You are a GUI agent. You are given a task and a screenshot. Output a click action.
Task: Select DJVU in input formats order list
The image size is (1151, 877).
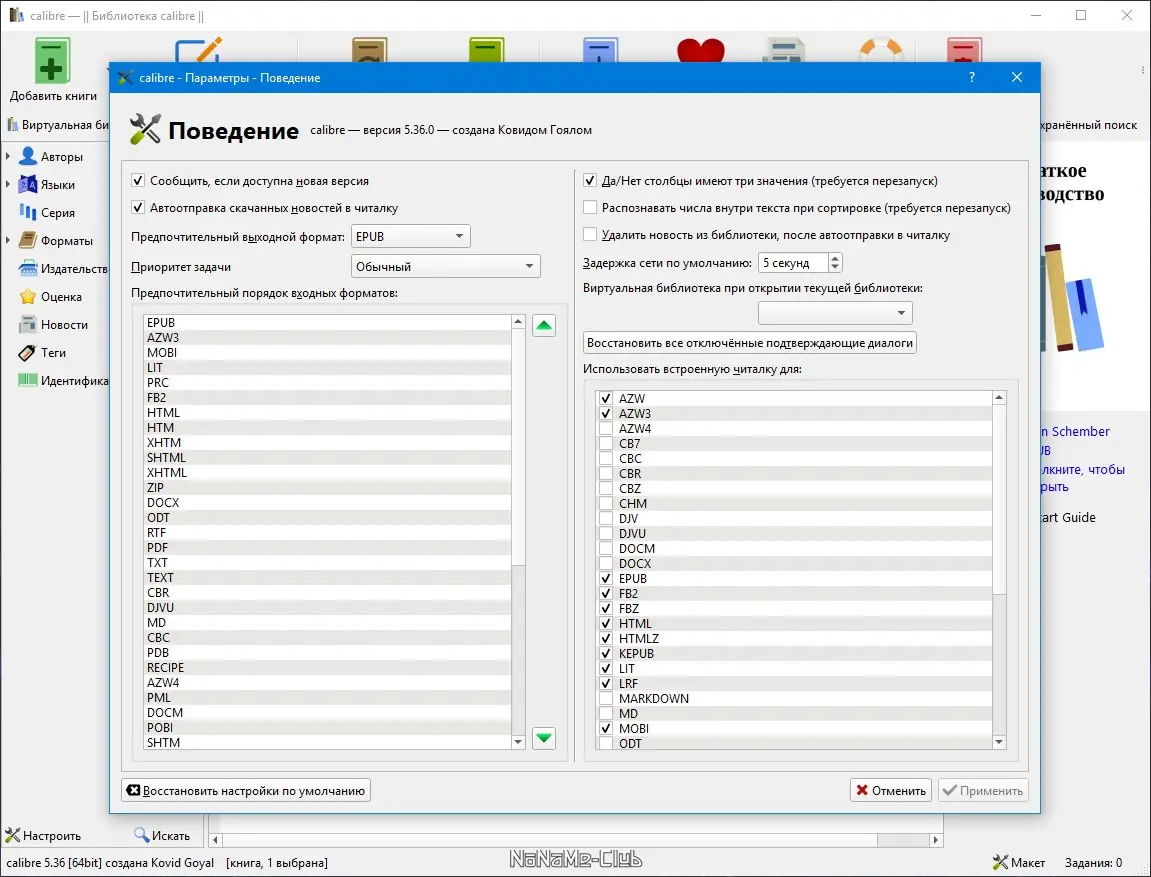pos(327,608)
